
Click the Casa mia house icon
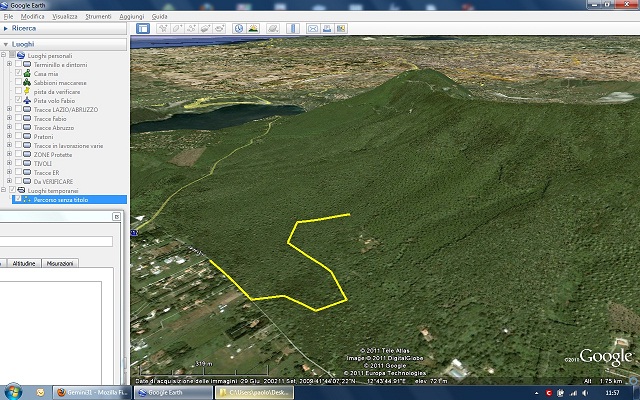(x=27, y=73)
